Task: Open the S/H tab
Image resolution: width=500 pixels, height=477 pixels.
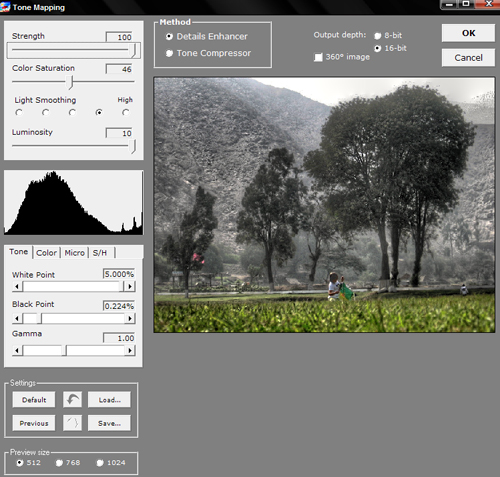Action: pos(100,253)
